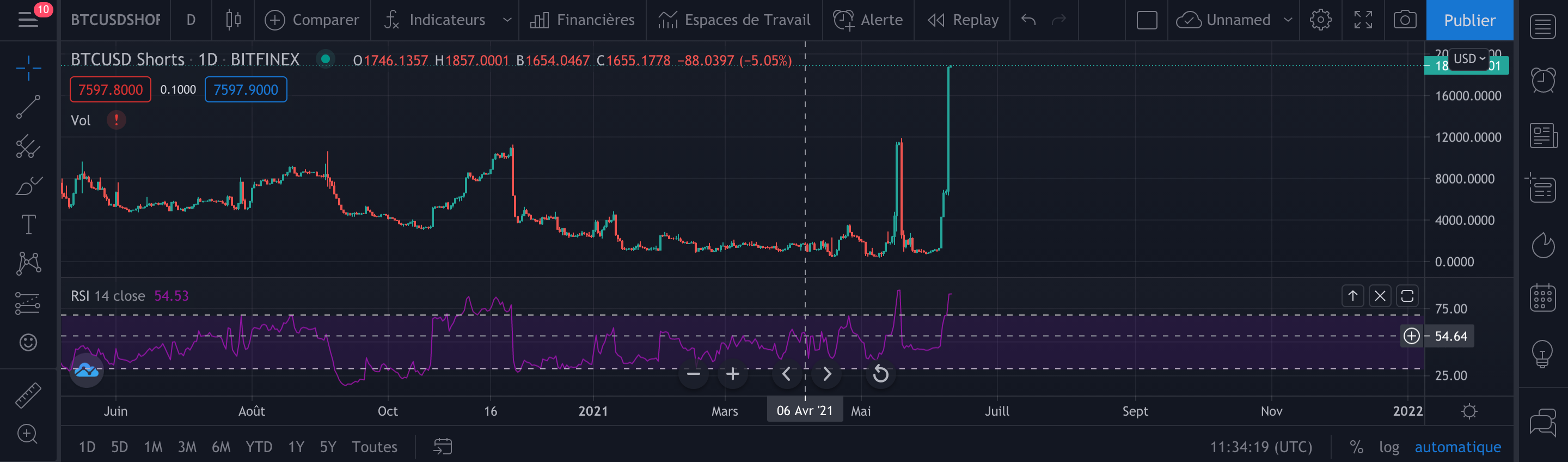Toggle percent scale mode
The width and height of the screenshot is (1568, 462).
(x=1356, y=447)
